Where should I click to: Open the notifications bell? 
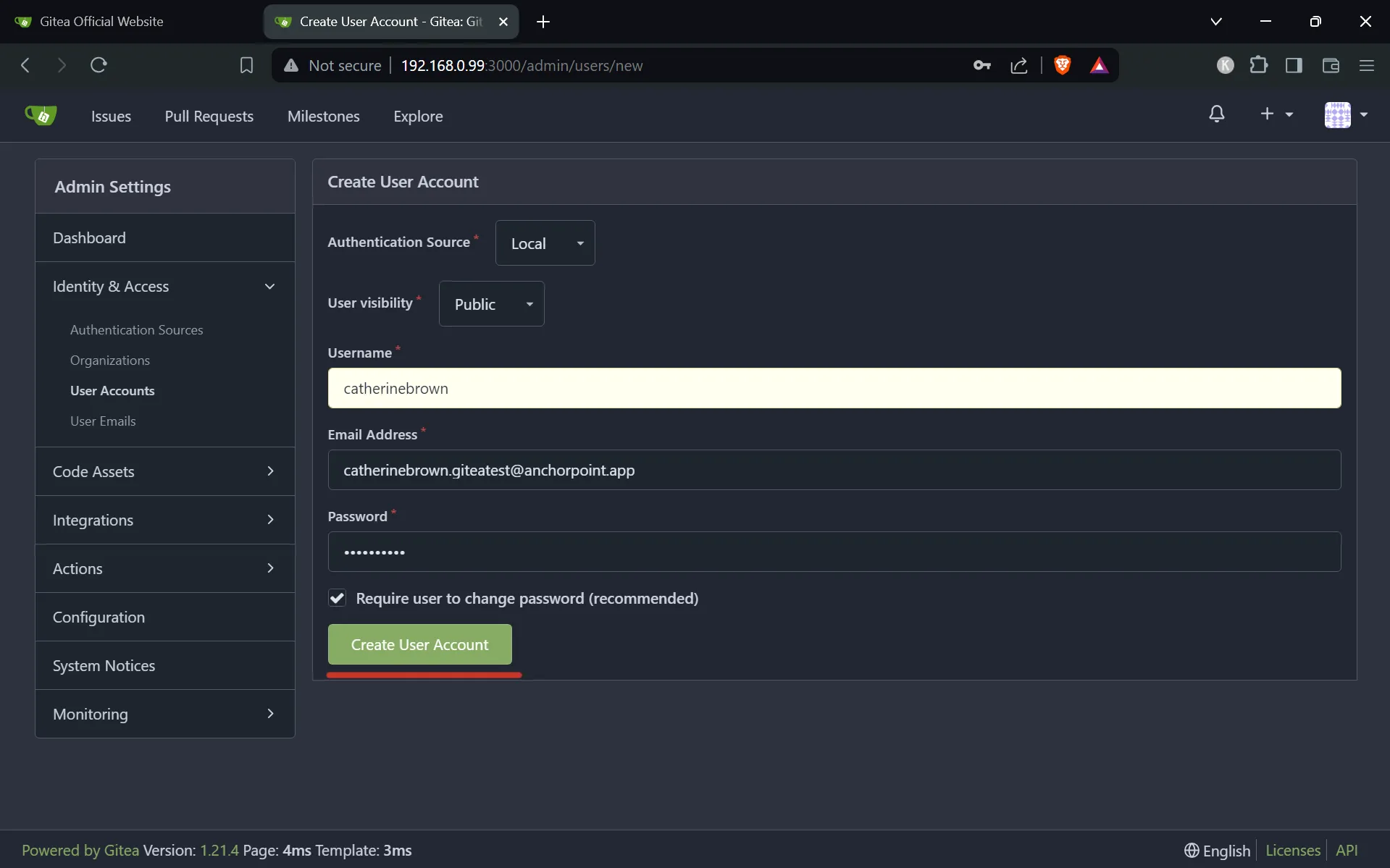tap(1217, 114)
